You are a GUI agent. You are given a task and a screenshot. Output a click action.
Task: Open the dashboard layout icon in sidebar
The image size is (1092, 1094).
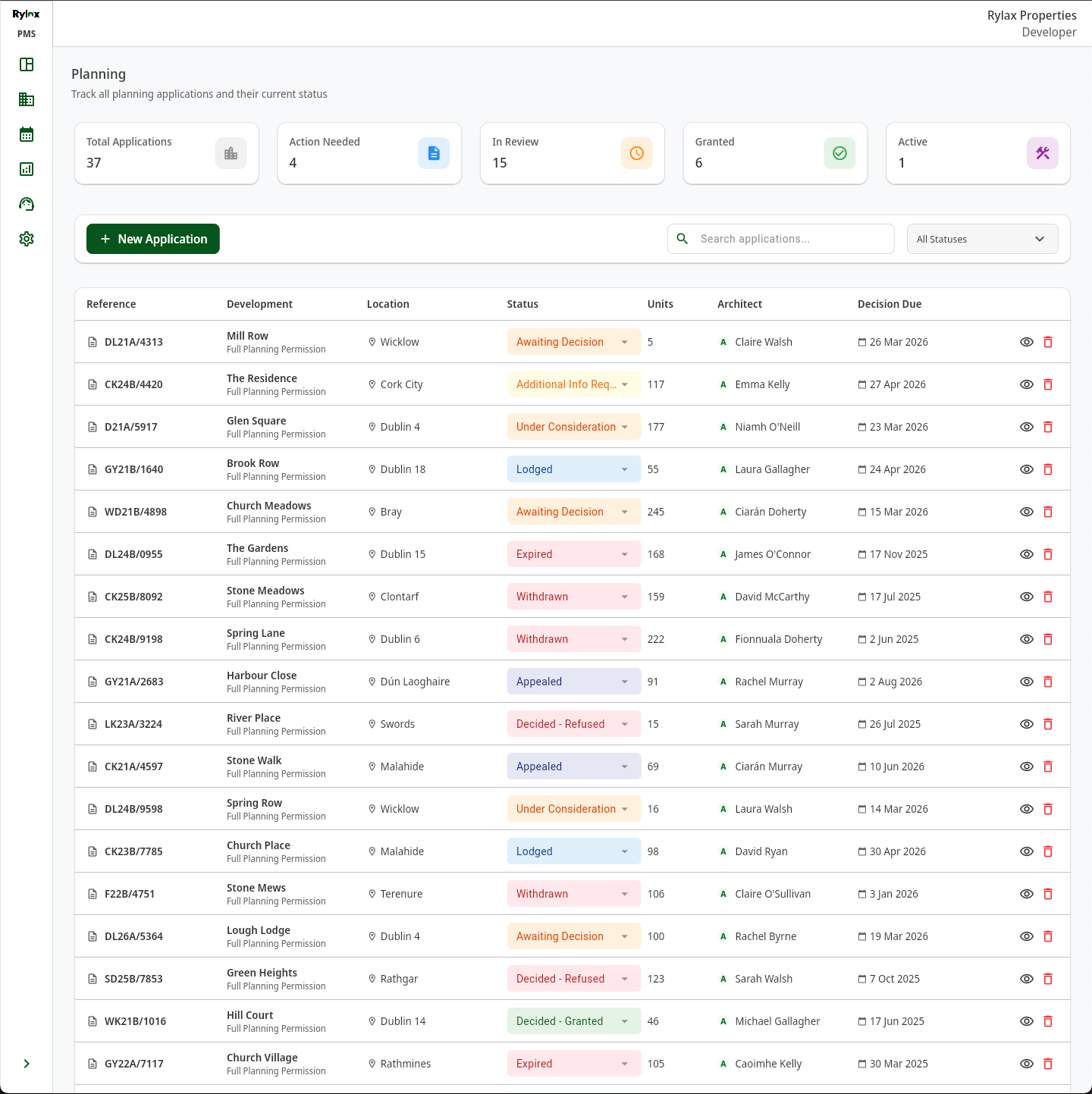coord(27,64)
